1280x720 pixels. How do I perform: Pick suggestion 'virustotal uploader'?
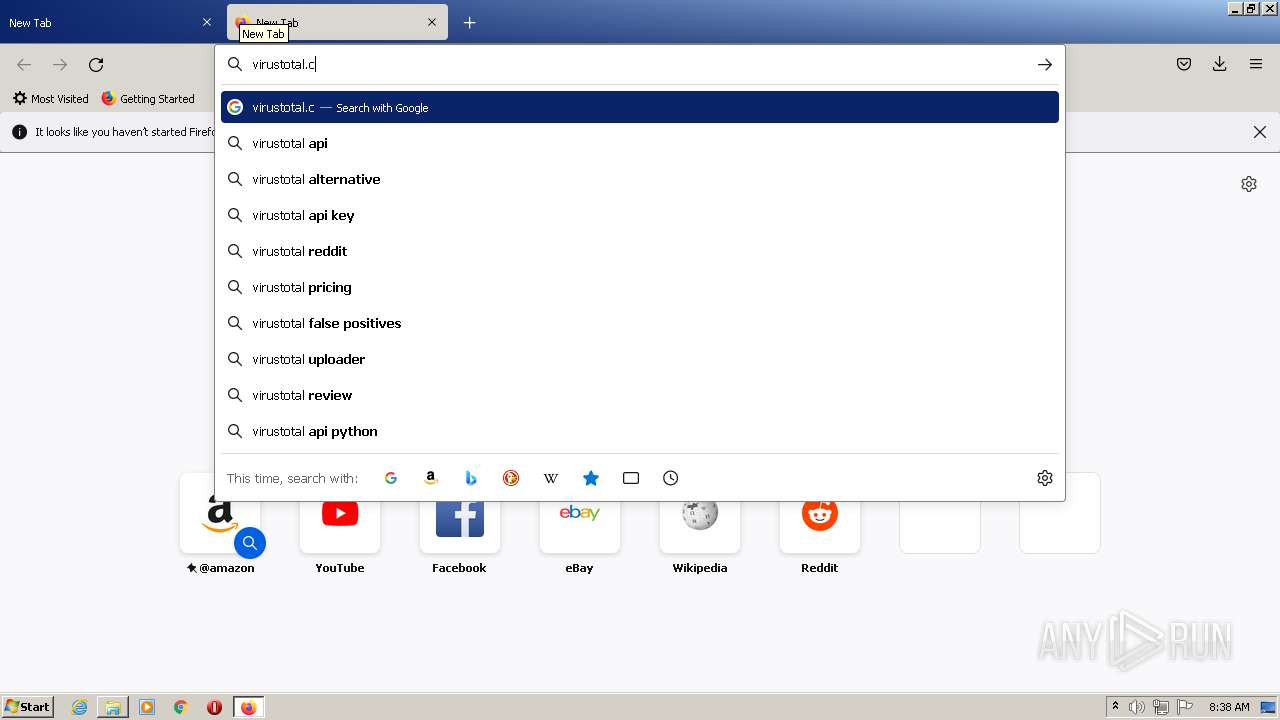click(640, 359)
